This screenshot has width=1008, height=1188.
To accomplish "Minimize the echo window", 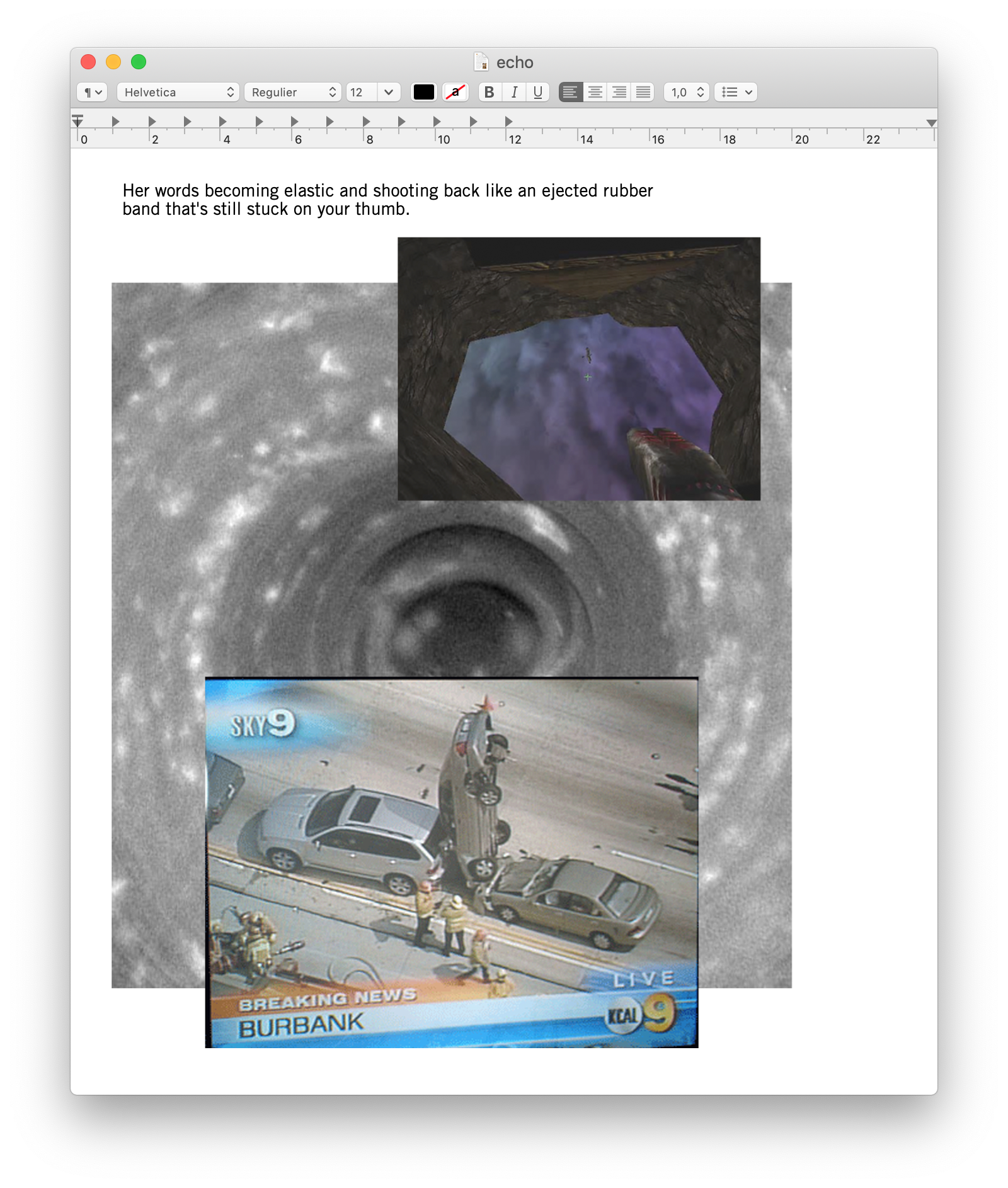I will click(113, 62).
